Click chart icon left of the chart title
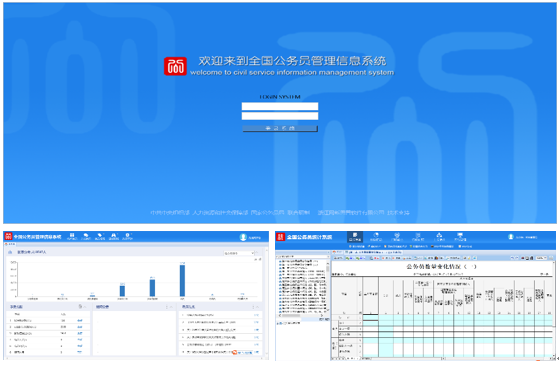559x365 pixels. tap(10, 252)
